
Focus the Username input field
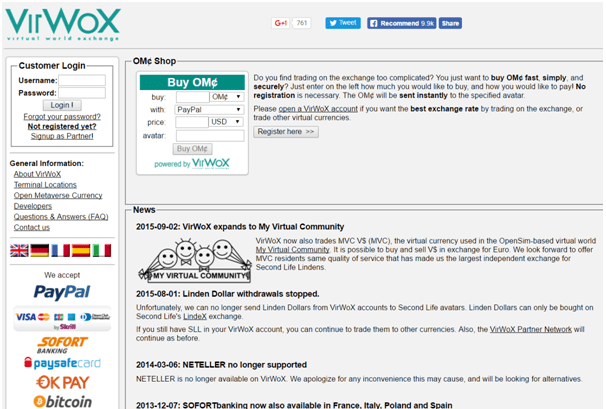(x=82, y=80)
